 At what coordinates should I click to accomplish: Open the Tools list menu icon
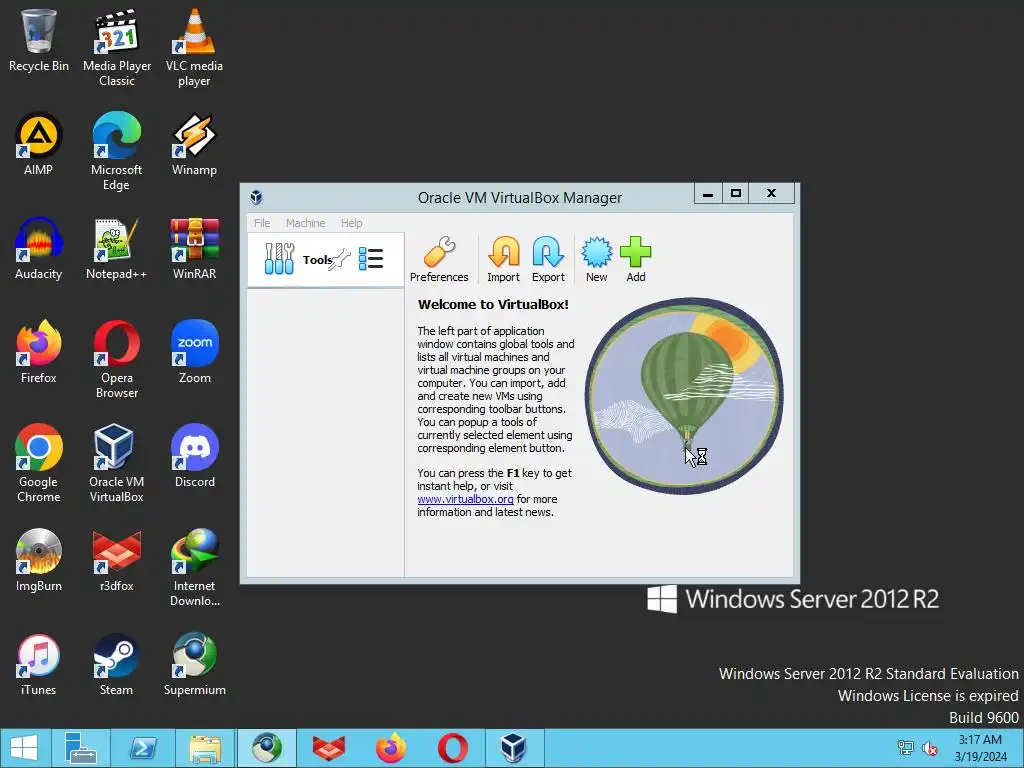coord(371,259)
